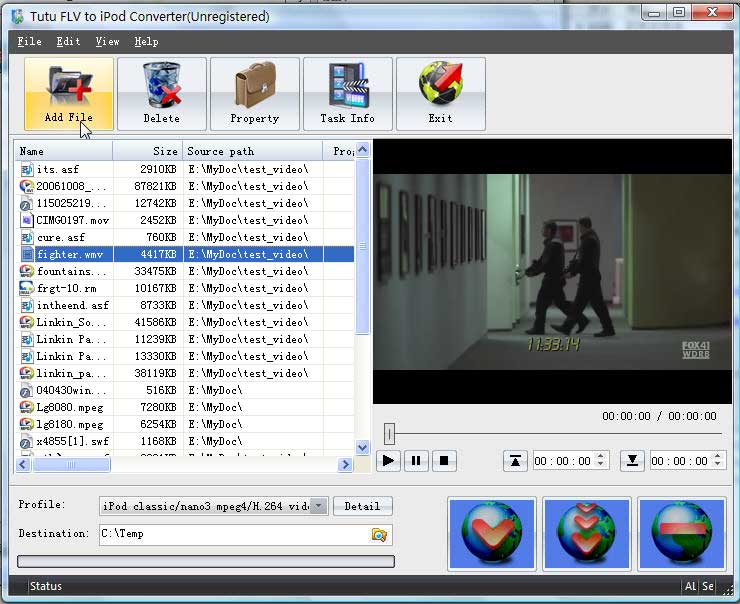Click the Pro column header

coord(339,151)
